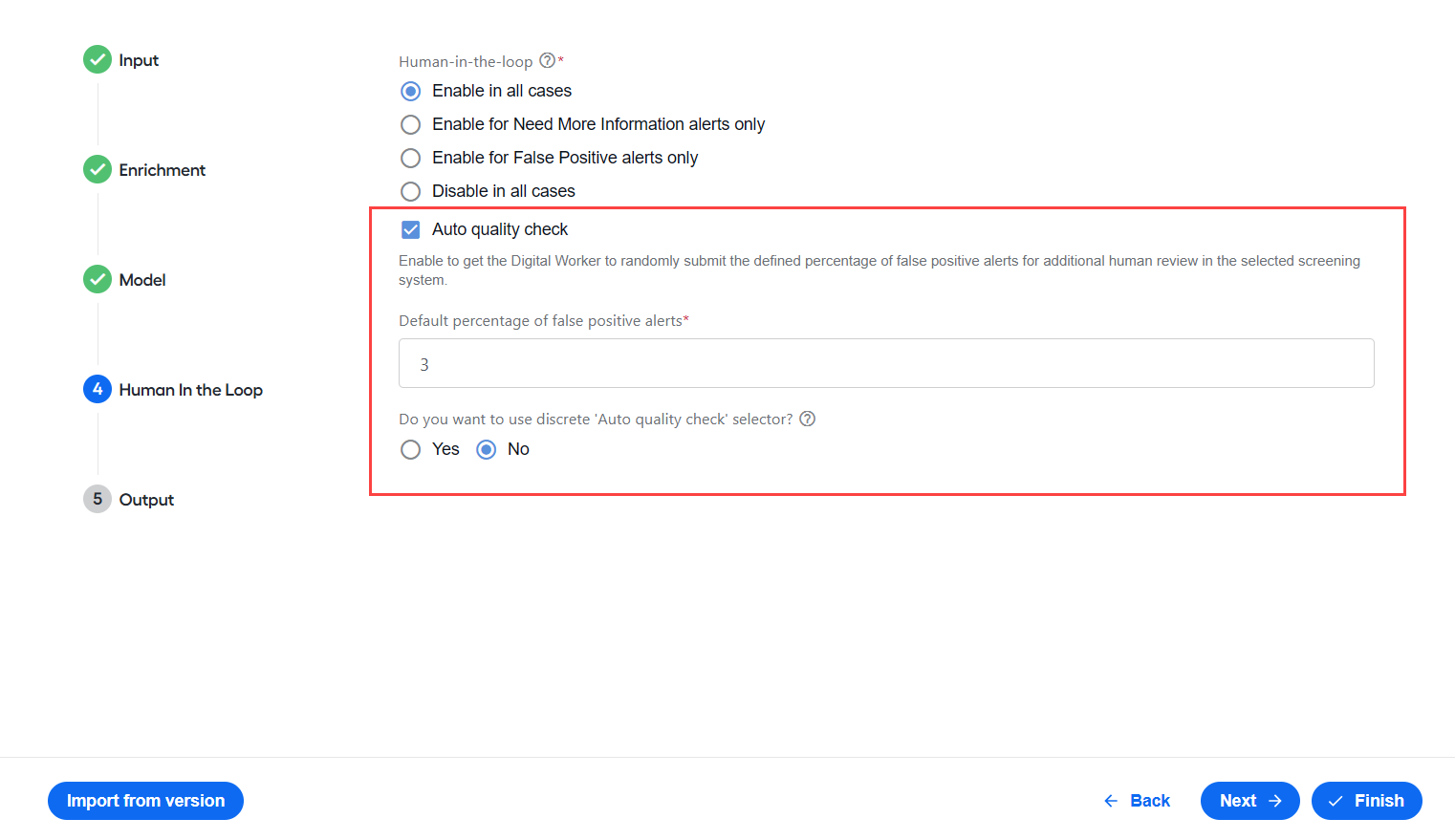Select the No radio button

(x=486, y=449)
